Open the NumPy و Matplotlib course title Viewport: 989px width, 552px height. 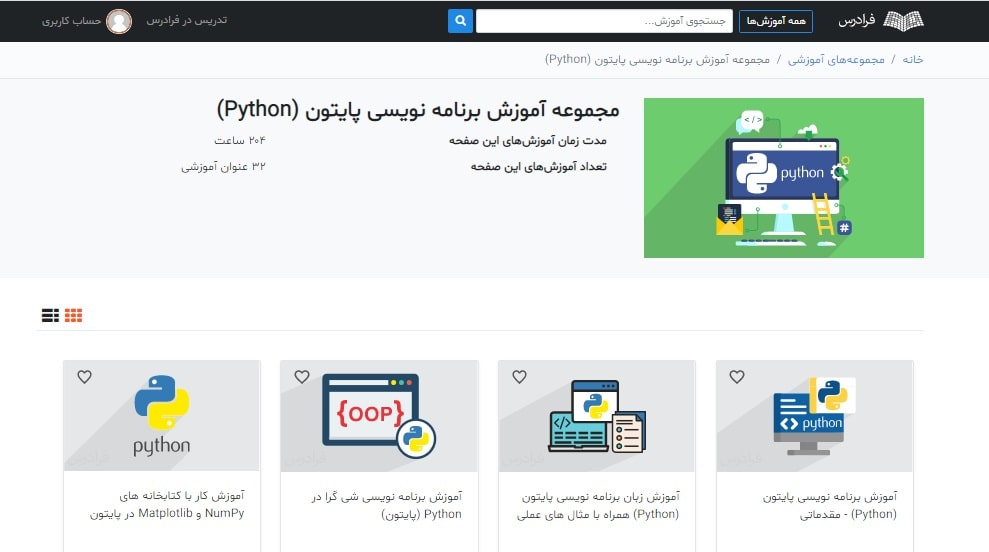click(x=167, y=505)
